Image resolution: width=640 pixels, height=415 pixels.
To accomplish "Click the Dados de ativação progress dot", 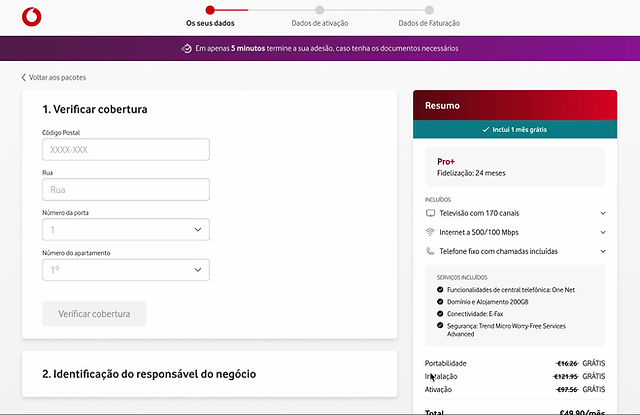I will [x=320, y=10].
